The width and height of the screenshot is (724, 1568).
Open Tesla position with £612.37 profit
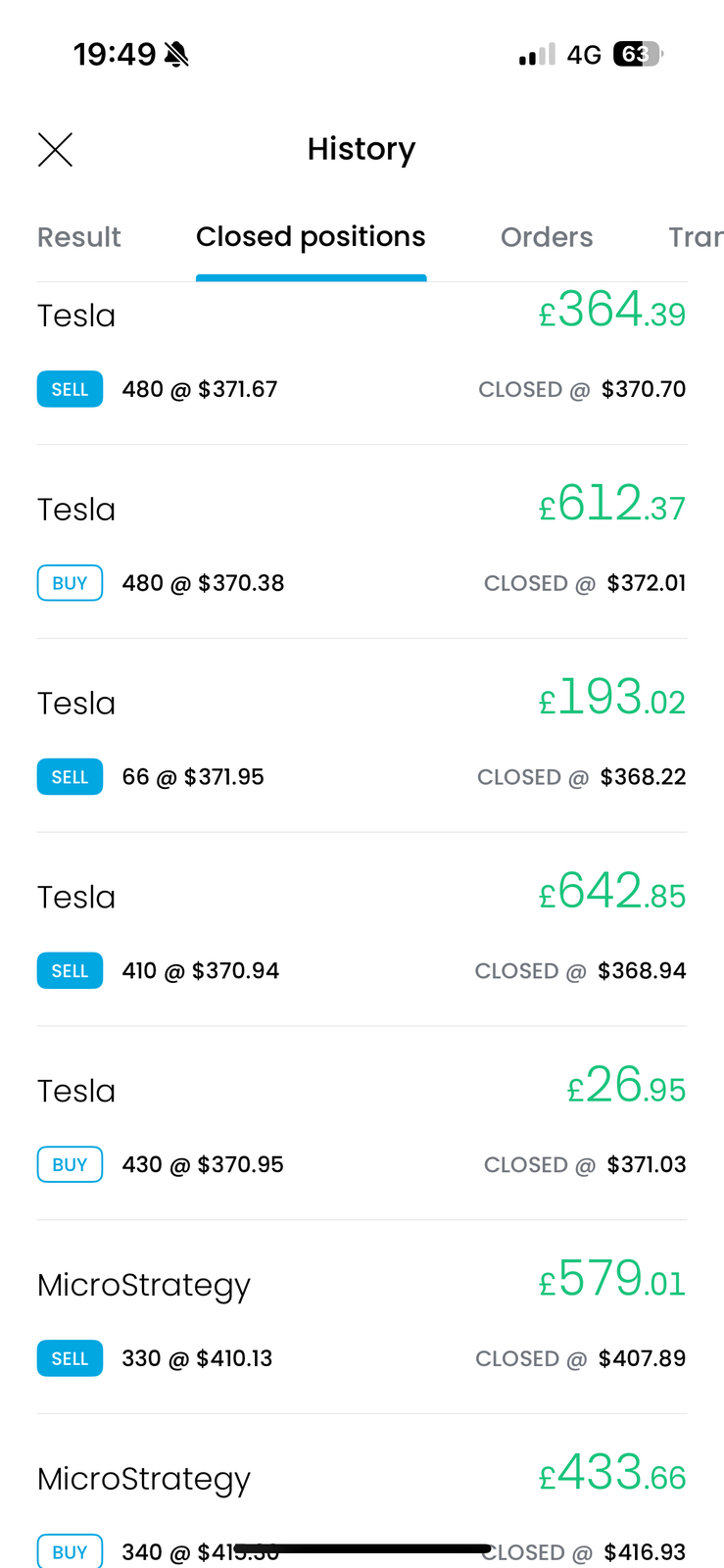[x=362, y=542]
